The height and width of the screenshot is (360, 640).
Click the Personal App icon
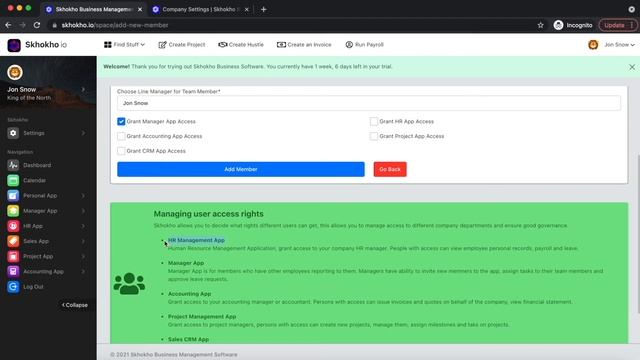(x=13, y=196)
